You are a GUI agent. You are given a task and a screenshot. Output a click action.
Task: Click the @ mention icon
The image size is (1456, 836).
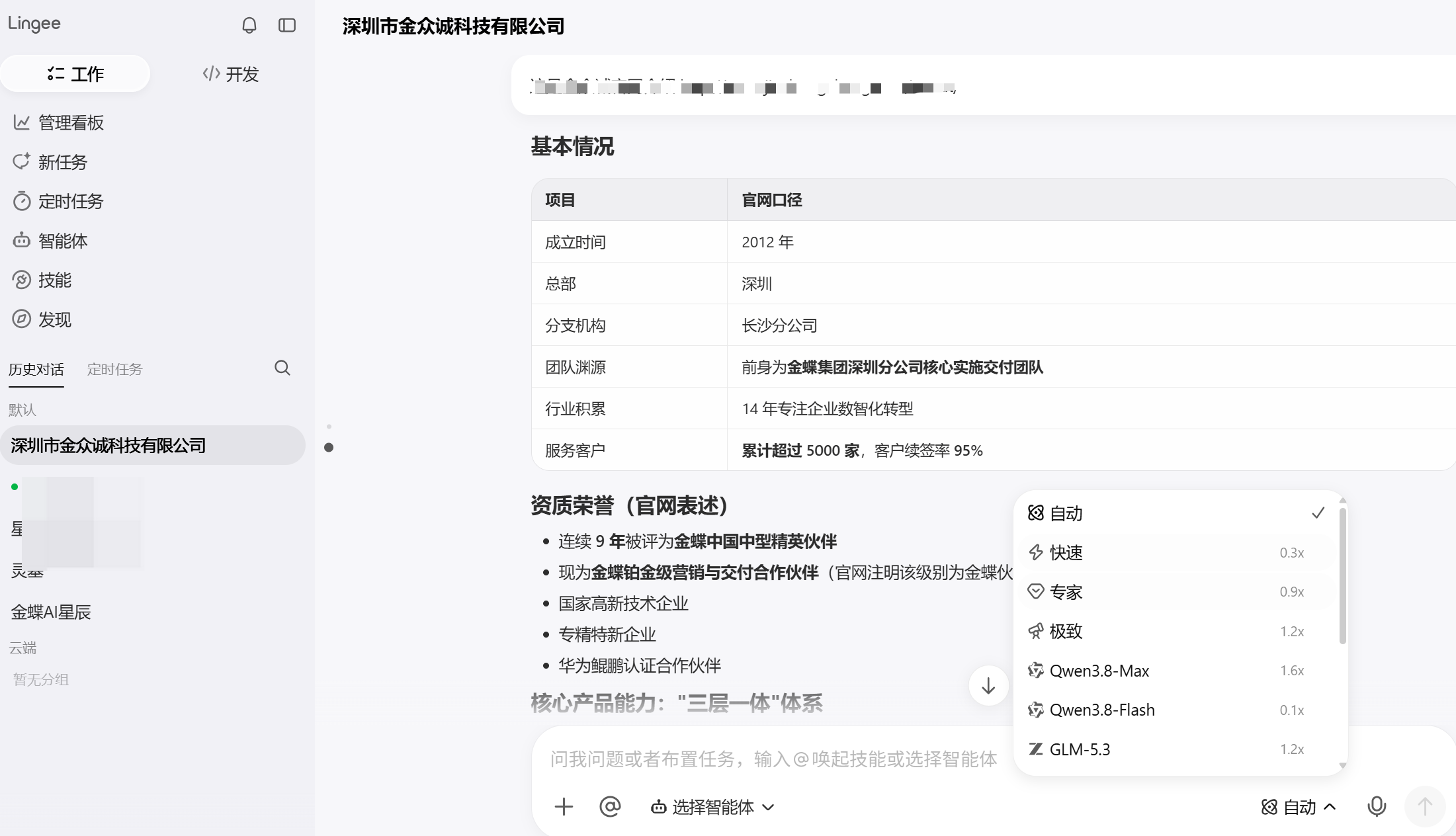coord(610,806)
